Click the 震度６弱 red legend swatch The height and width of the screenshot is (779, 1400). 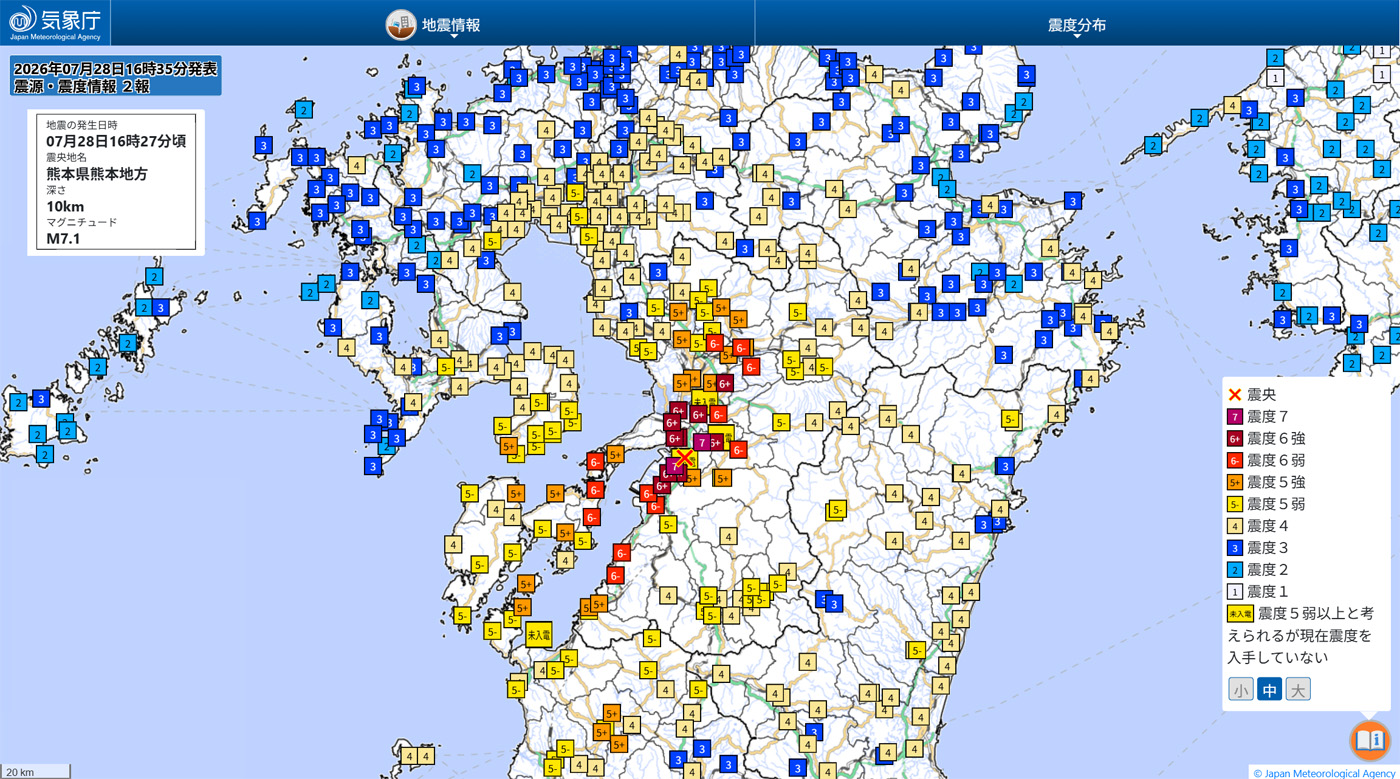point(1235,461)
